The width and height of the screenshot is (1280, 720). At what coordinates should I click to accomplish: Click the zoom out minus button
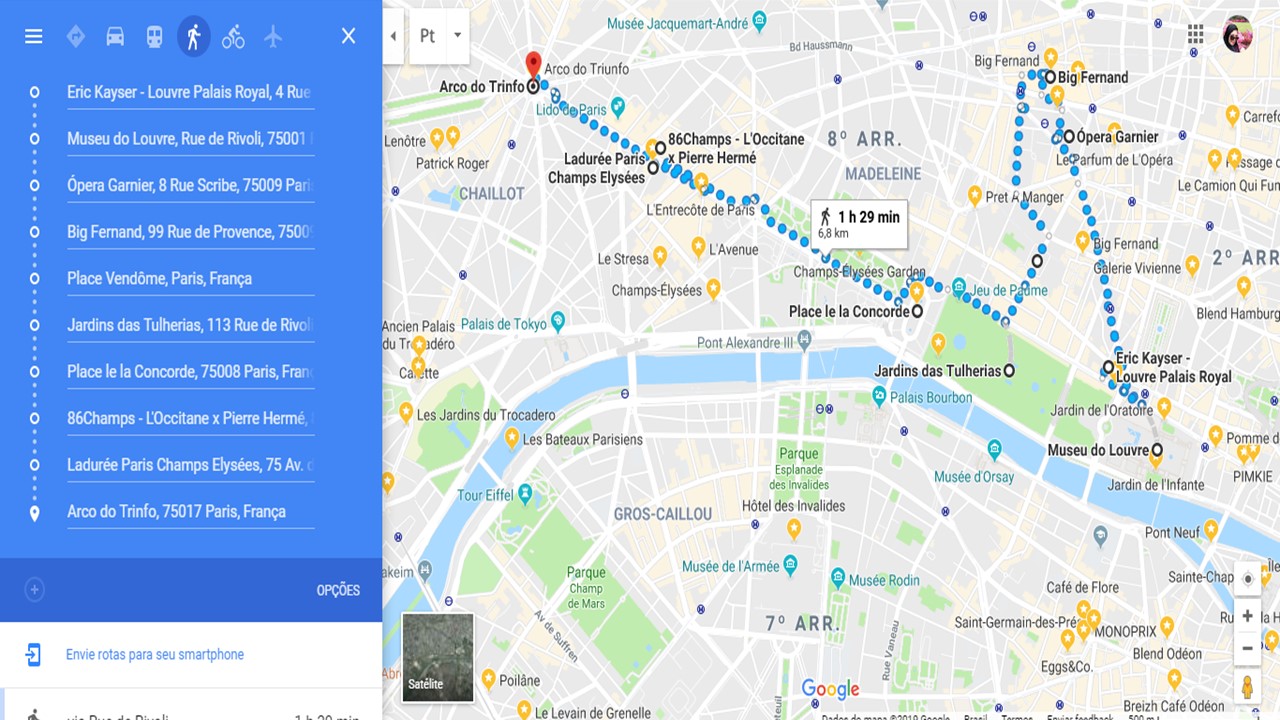1247,648
